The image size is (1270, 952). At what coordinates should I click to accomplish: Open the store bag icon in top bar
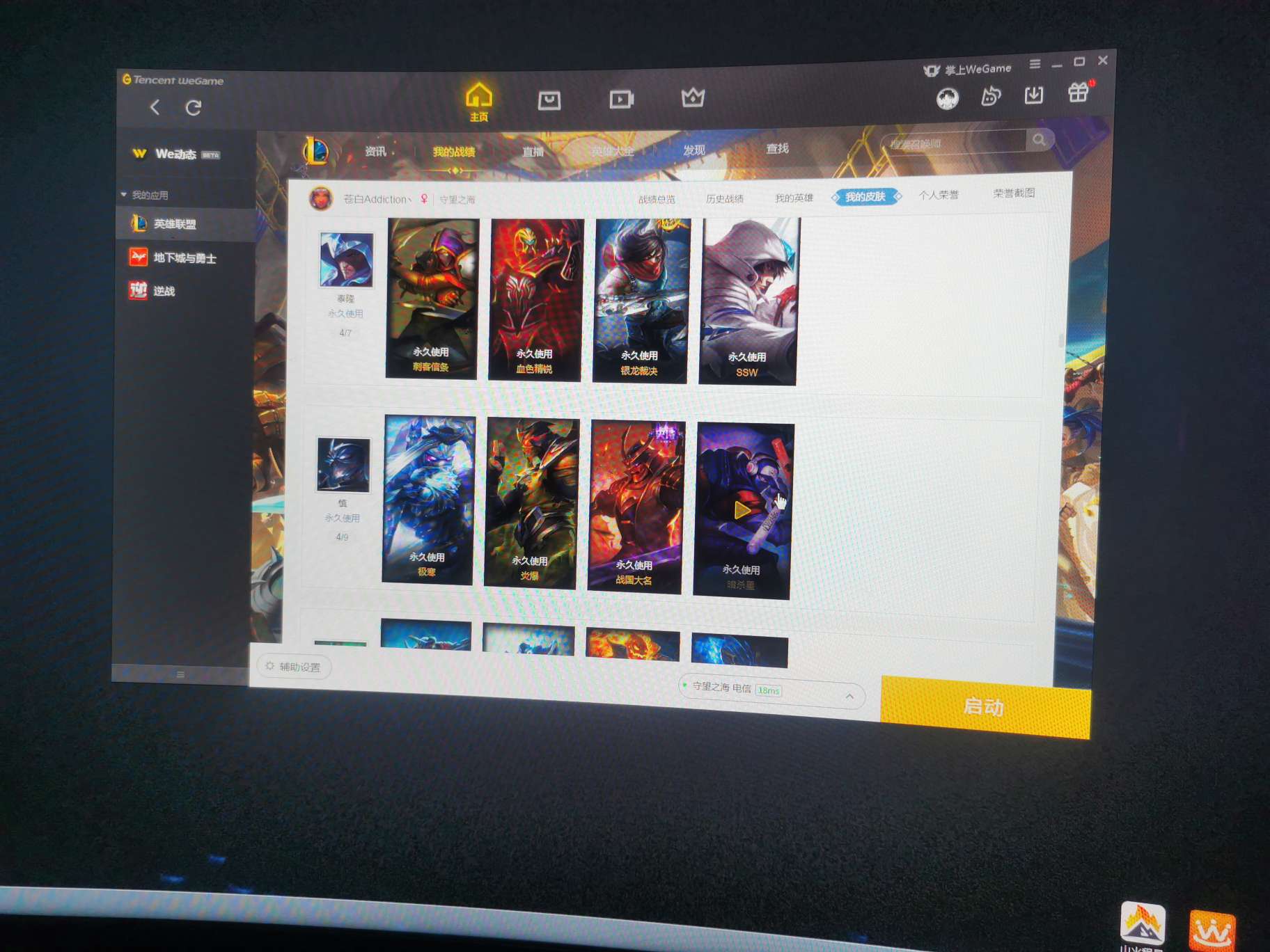[x=549, y=101]
